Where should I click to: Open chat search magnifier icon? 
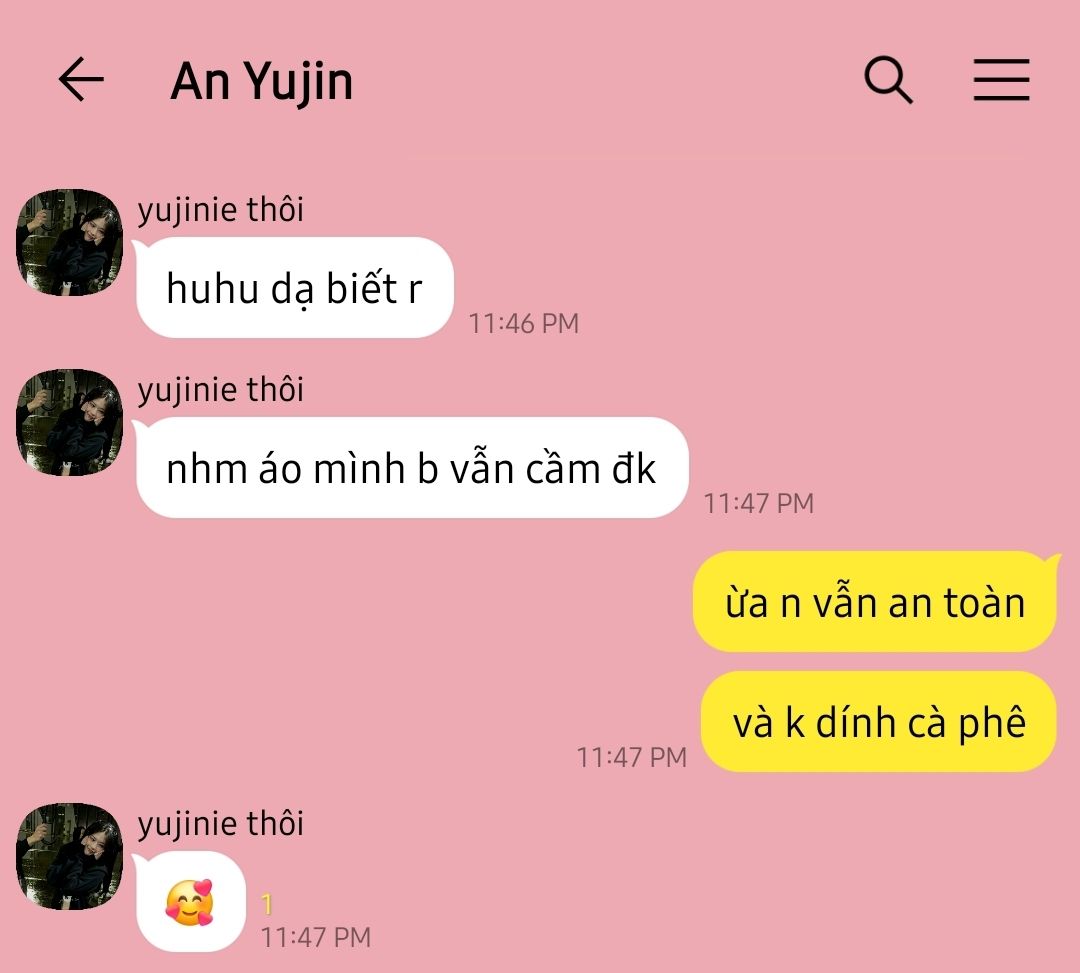click(x=889, y=80)
